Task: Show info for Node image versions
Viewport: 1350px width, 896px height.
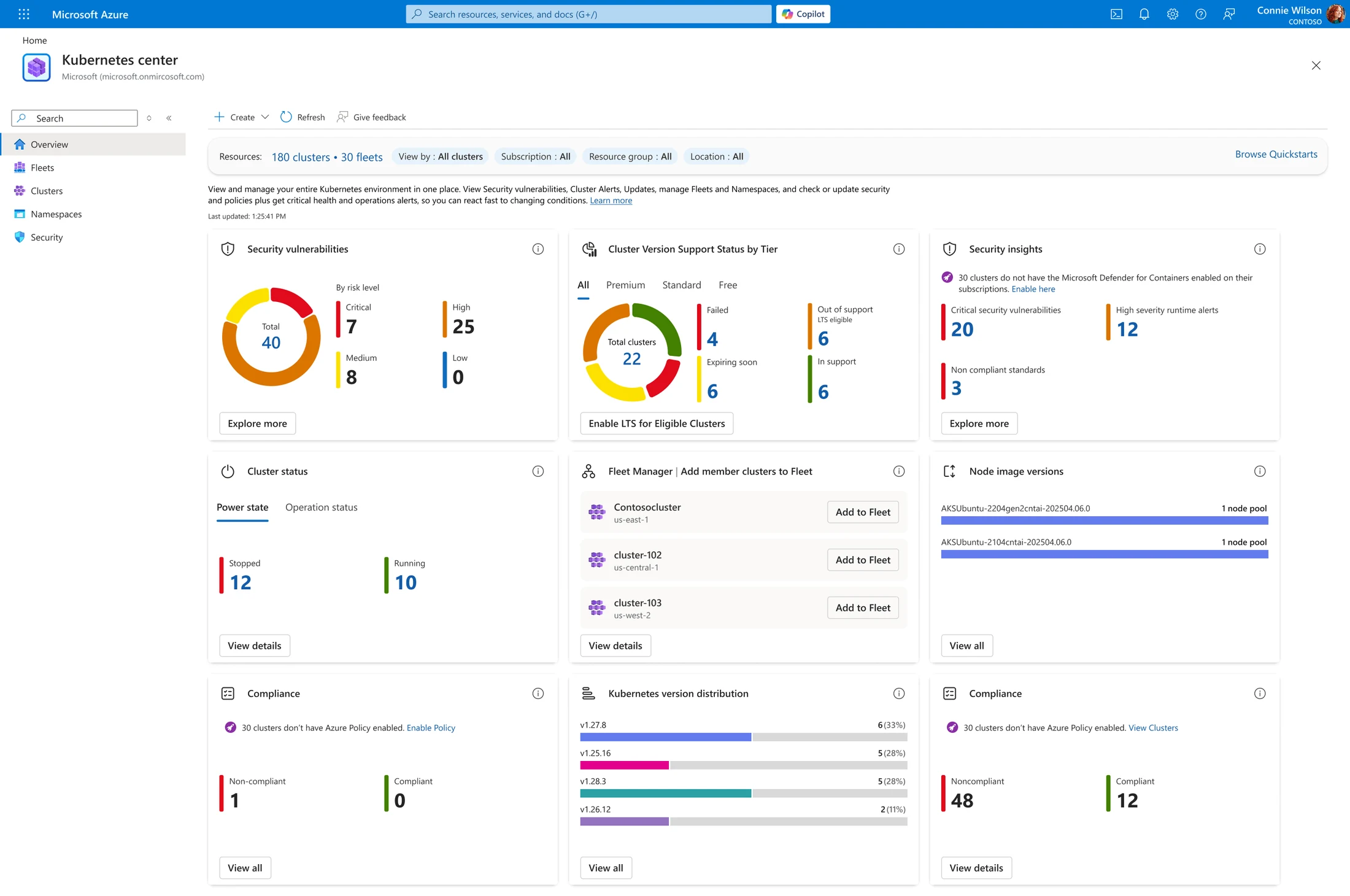Action: (1260, 471)
